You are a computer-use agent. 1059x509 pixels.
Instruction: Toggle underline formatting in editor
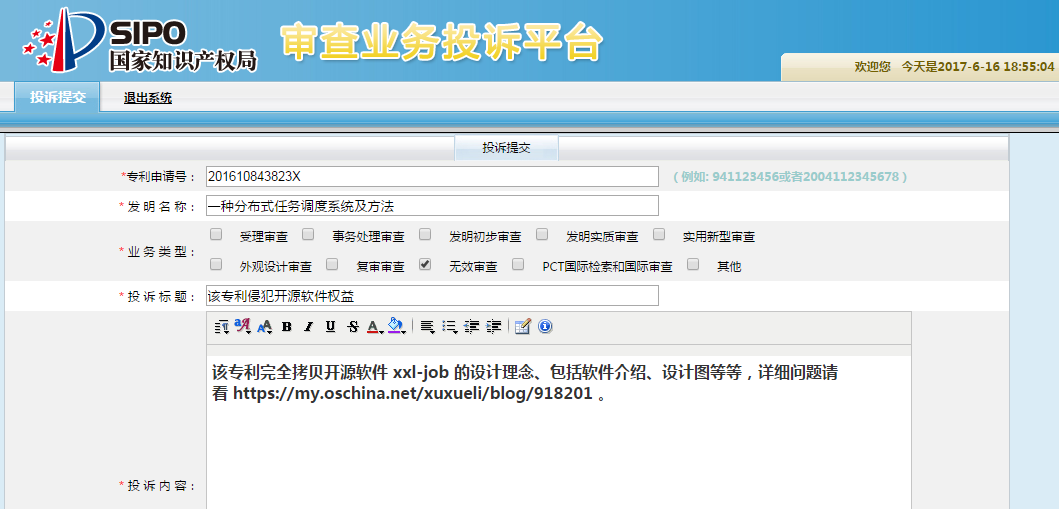330,327
